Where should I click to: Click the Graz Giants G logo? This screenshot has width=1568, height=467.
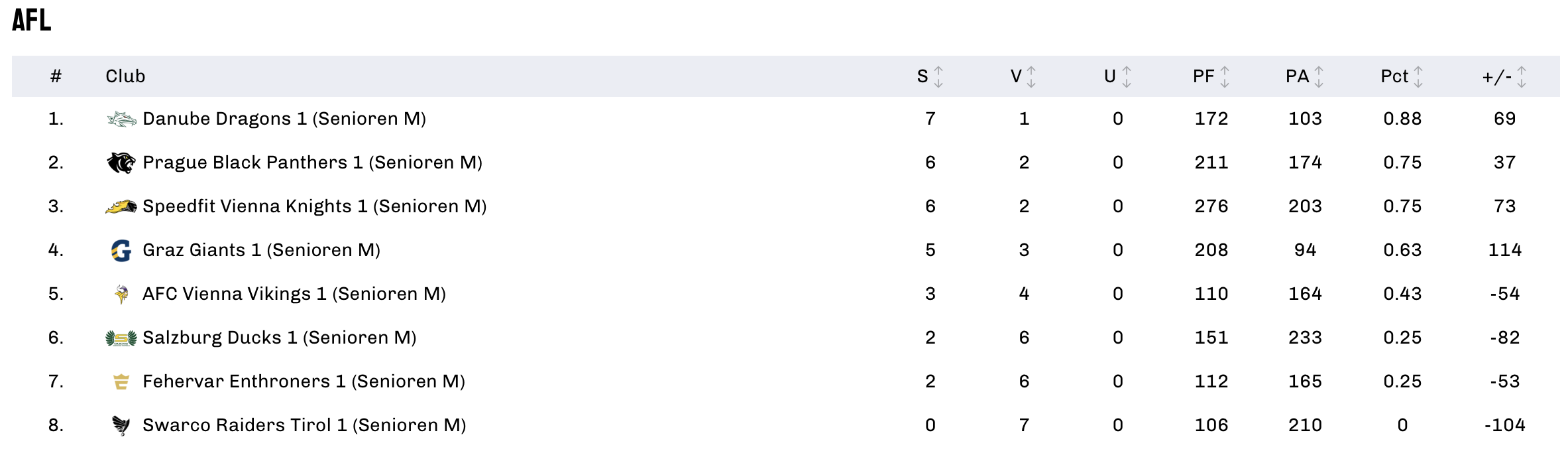(121, 250)
